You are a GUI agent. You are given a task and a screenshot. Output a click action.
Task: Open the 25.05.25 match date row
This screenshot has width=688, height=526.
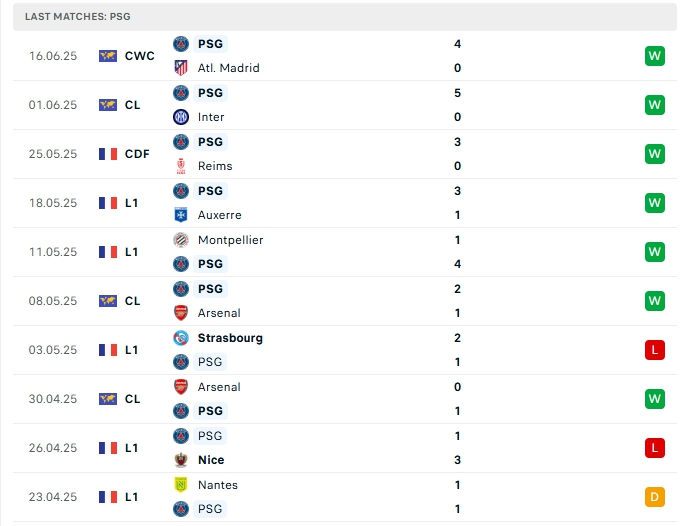[x=53, y=154]
